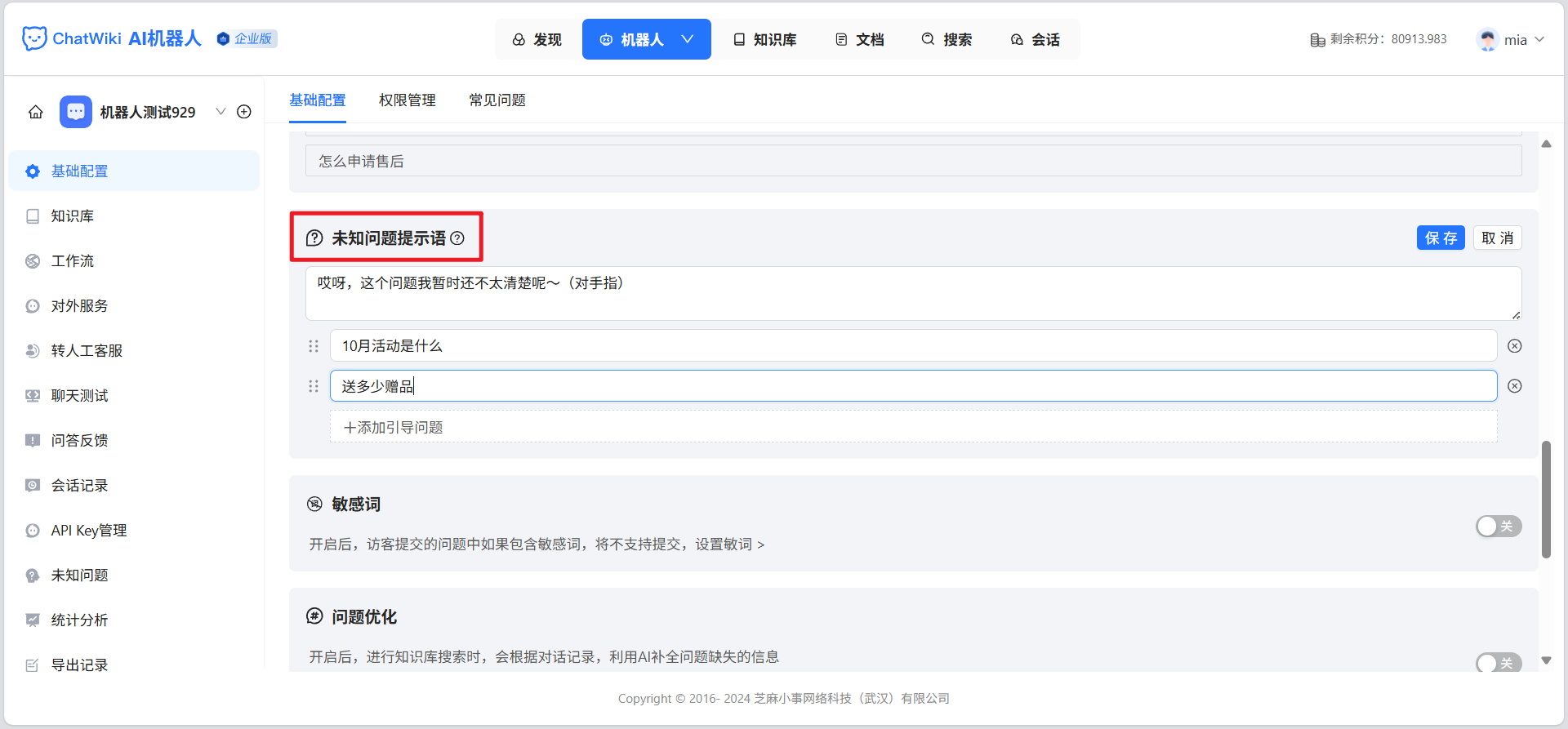Click the vertical scrollbar thumb
This screenshot has height=729, width=1568.
pyautogui.click(x=1546, y=499)
